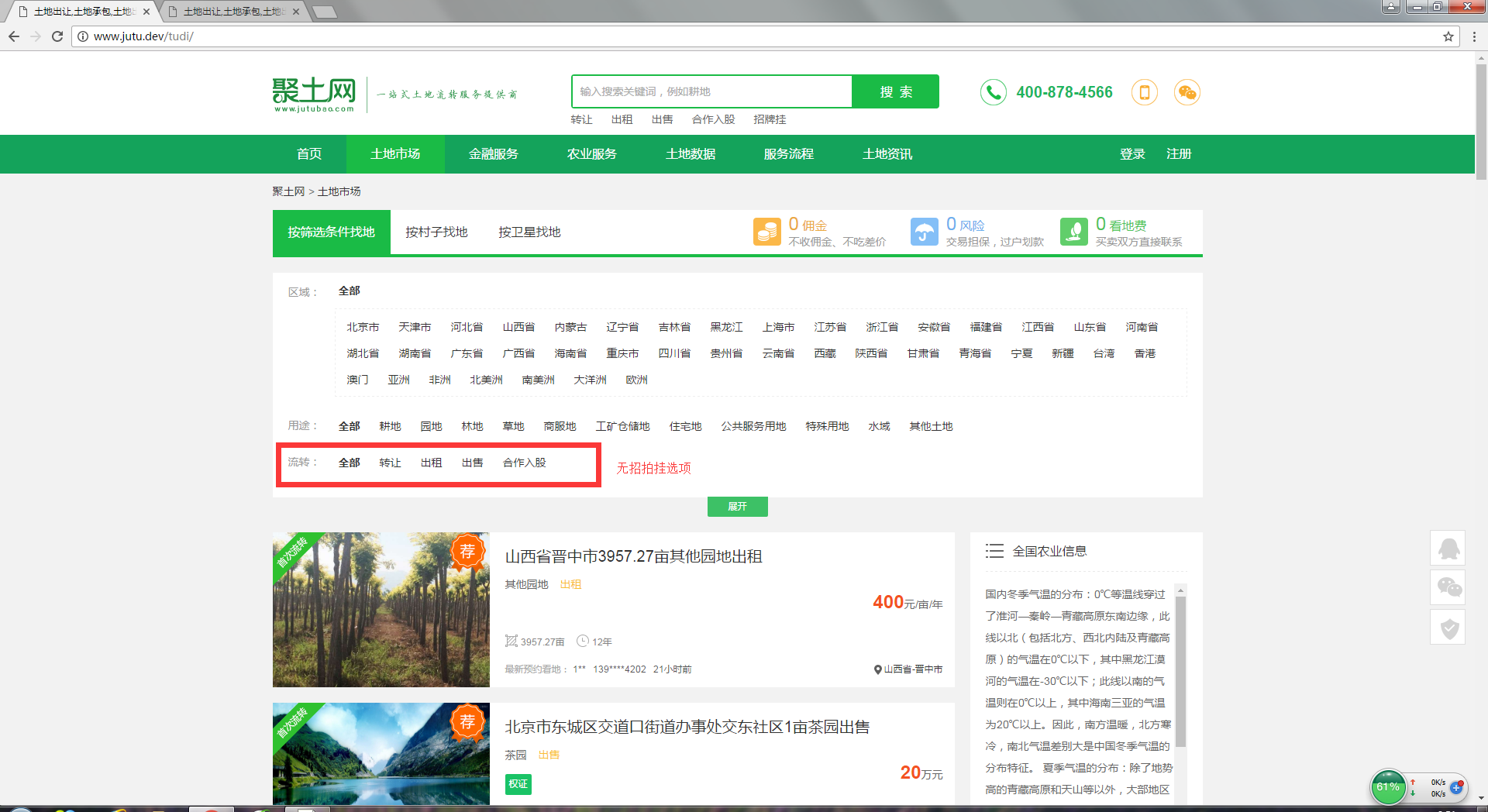Open the QQ chat icon on right sidebar
Image resolution: width=1488 pixels, height=812 pixels.
click(x=1448, y=549)
